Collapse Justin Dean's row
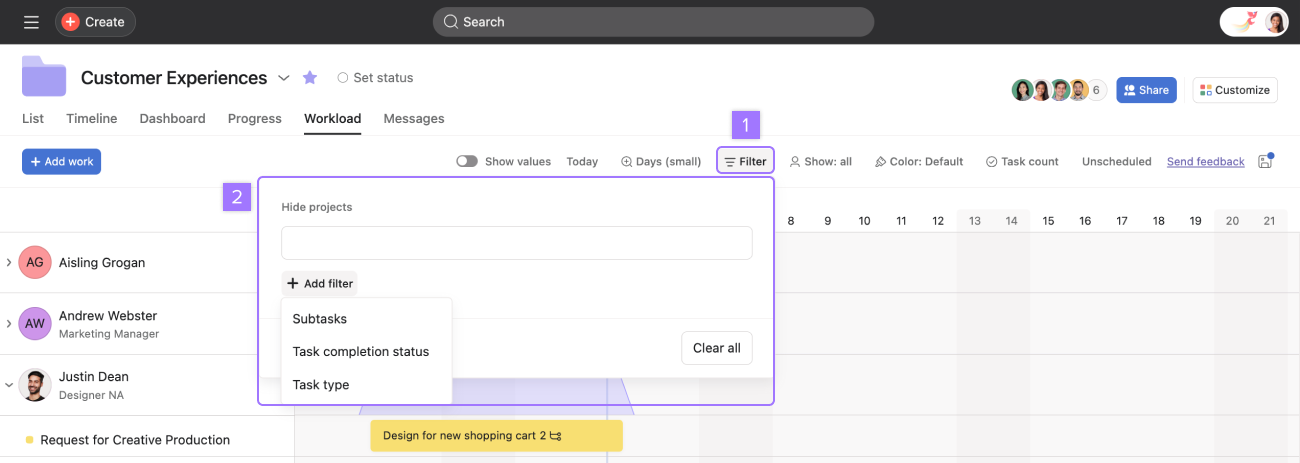This screenshot has width=1300, height=463. point(9,385)
